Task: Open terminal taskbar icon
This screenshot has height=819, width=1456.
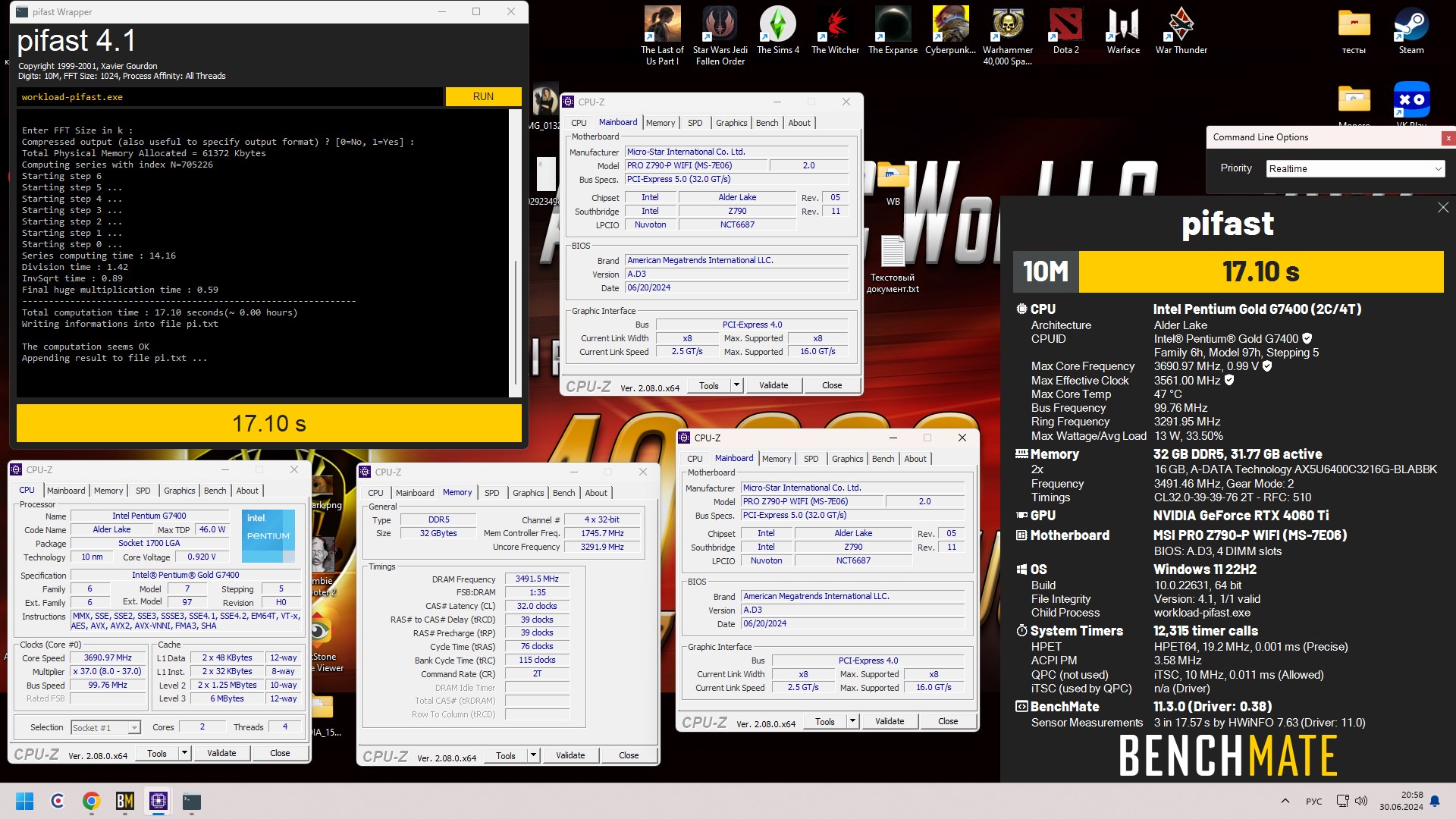Action: (192, 801)
